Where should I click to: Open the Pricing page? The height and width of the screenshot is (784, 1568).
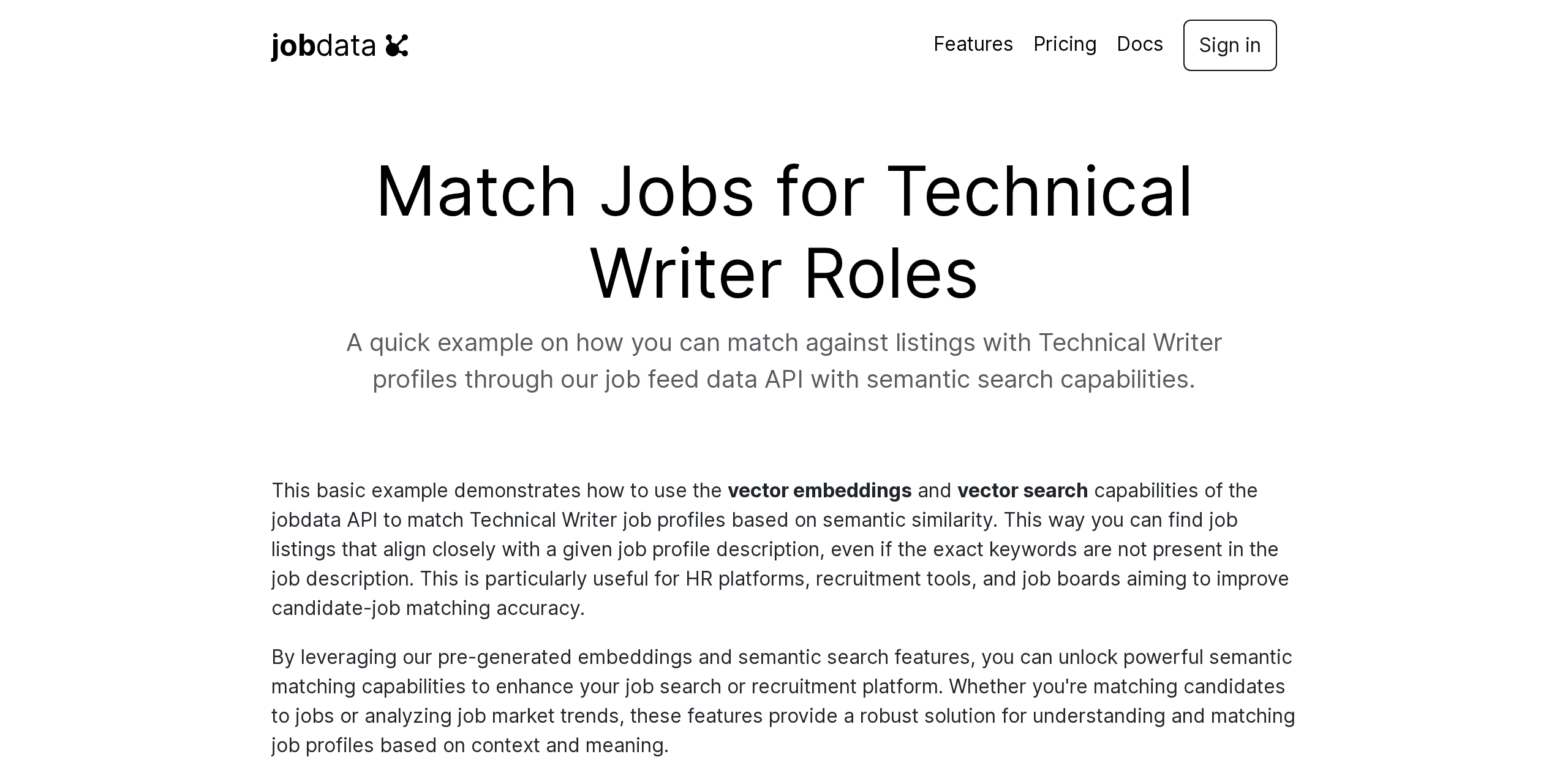1065,44
